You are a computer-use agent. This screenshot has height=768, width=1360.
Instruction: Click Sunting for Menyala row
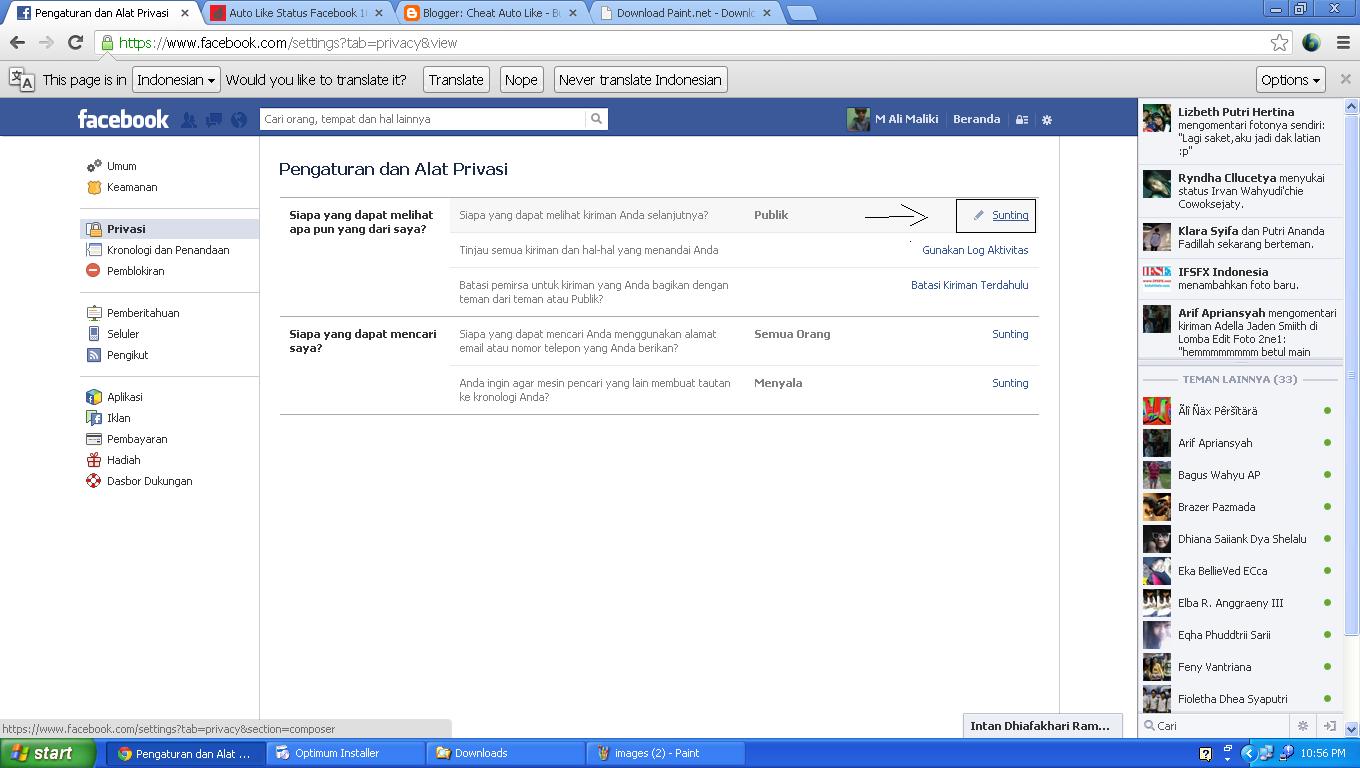(x=1010, y=383)
